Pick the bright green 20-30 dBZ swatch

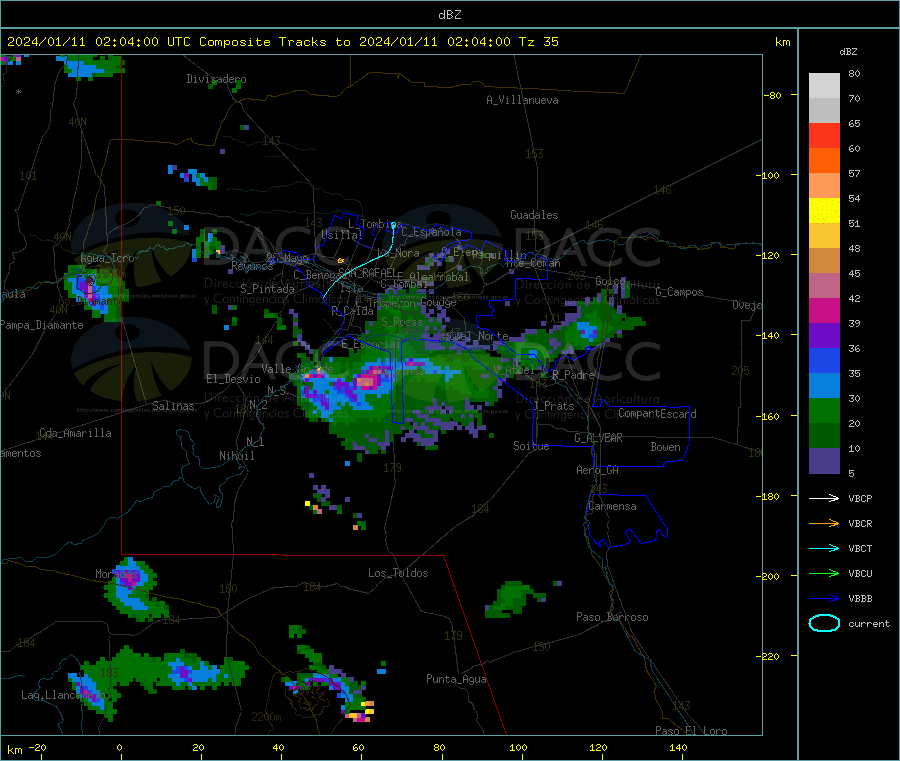click(824, 410)
